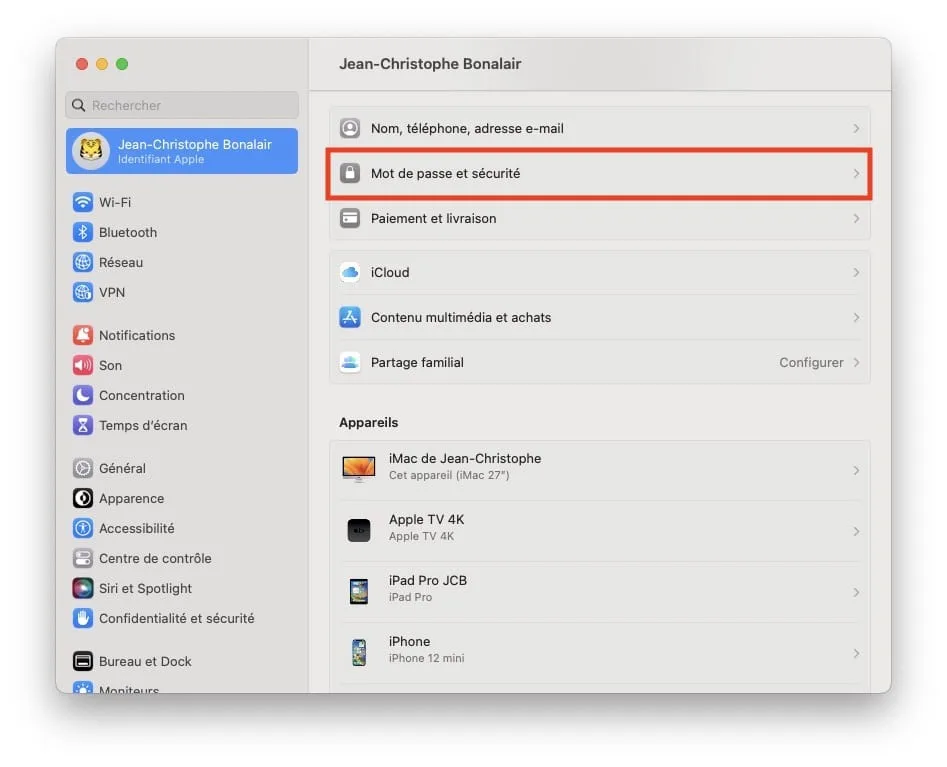
Task: Expand chevron for Mot de passe et sécurité
Action: click(856, 173)
